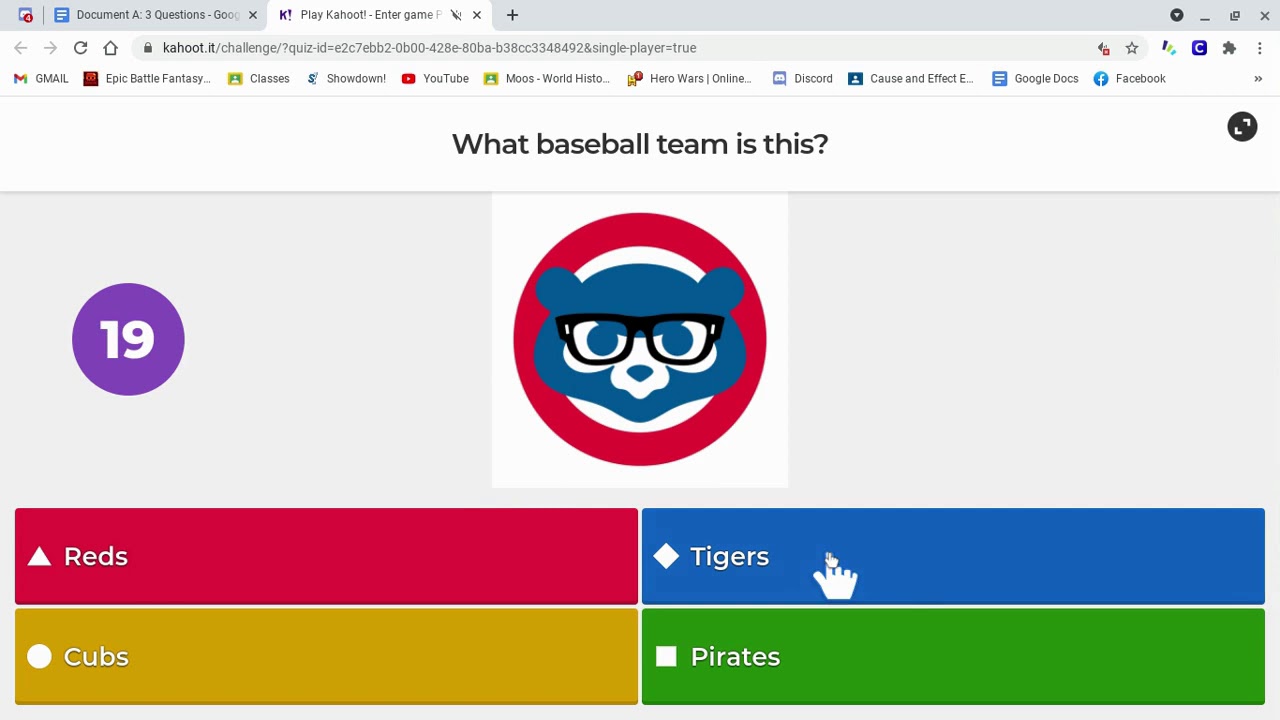Open the Hero Wars bookmark

point(690,79)
